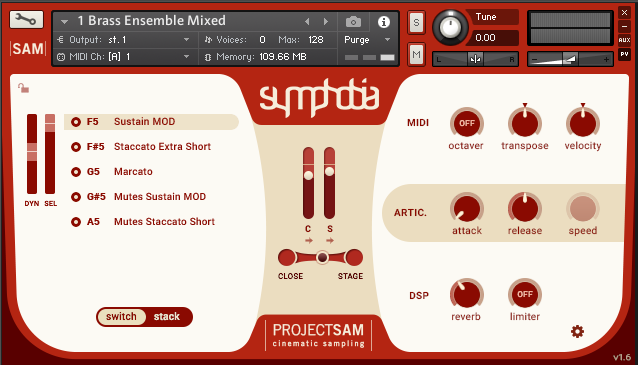Click the transpose knob
Screen dimensions: 638x365
click(525, 122)
